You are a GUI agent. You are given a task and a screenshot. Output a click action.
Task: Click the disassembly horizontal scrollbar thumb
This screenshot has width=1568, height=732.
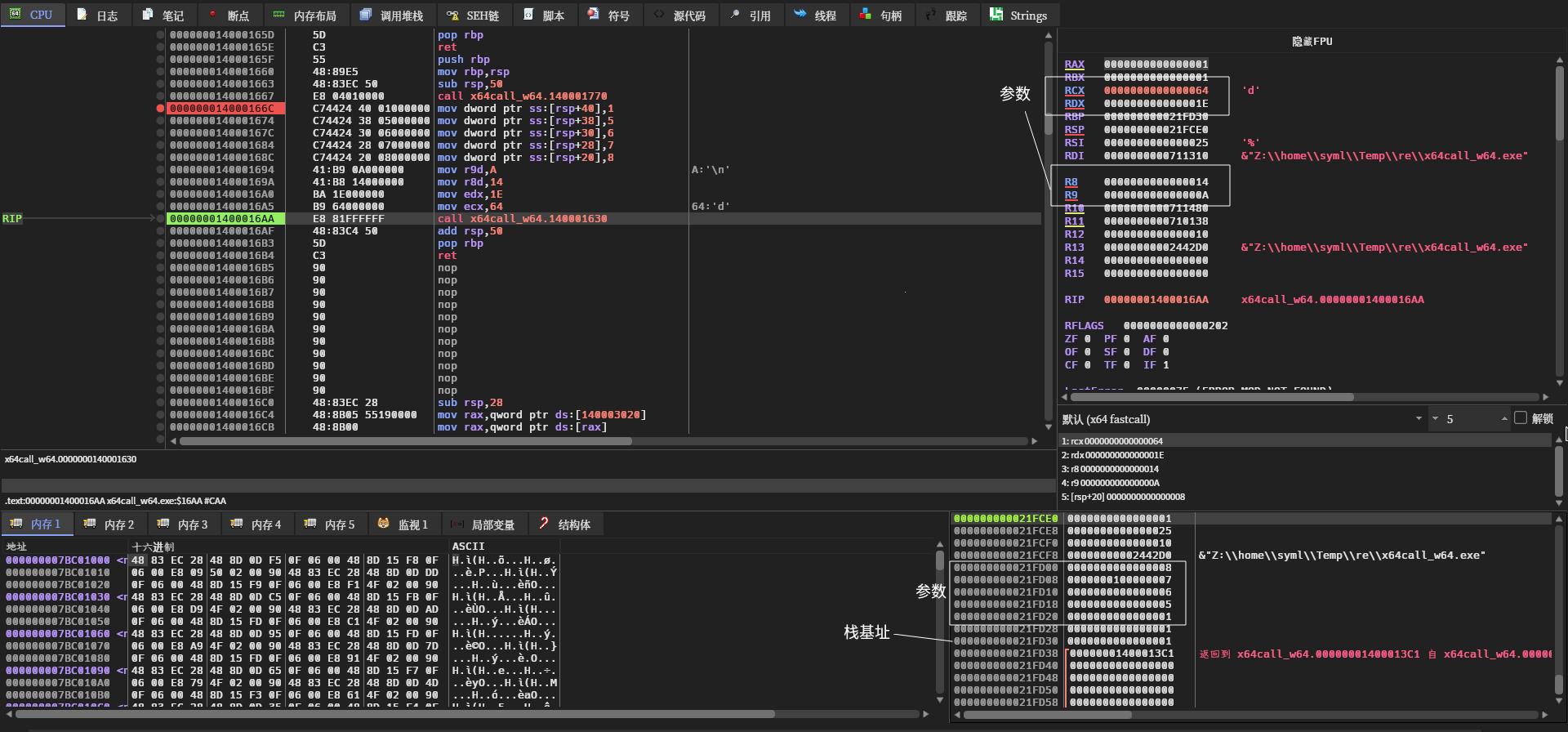tap(405, 441)
